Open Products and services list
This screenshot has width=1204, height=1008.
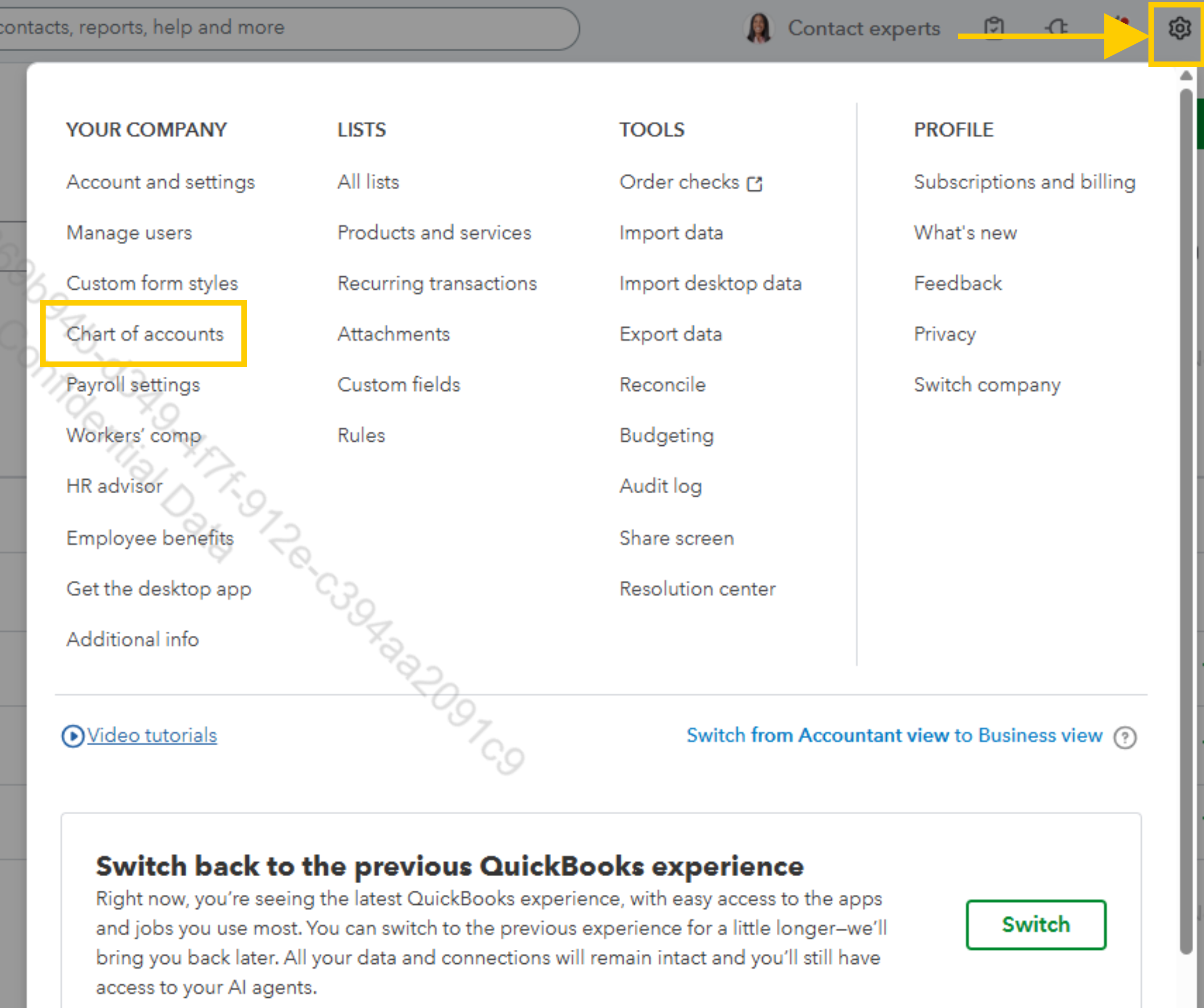tap(434, 232)
